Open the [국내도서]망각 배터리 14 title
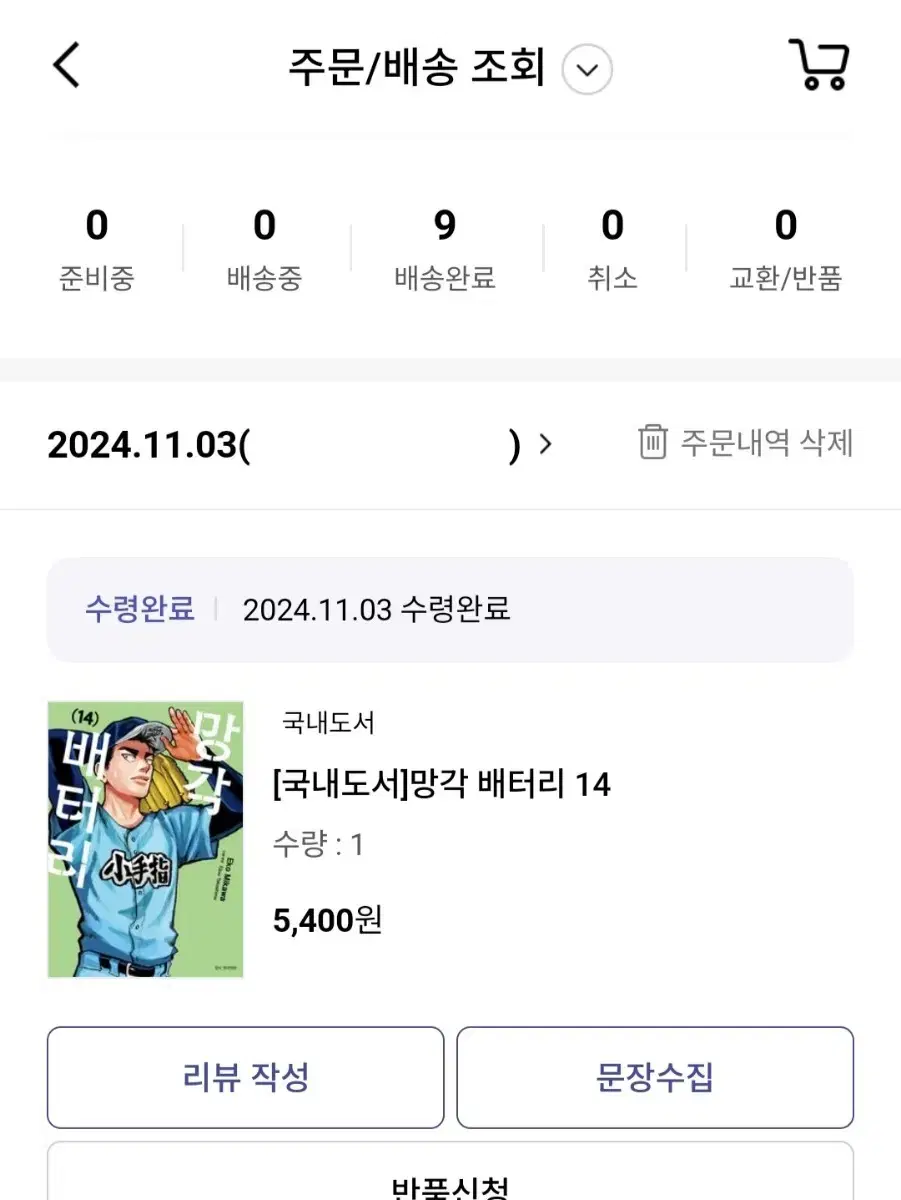 [441, 784]
